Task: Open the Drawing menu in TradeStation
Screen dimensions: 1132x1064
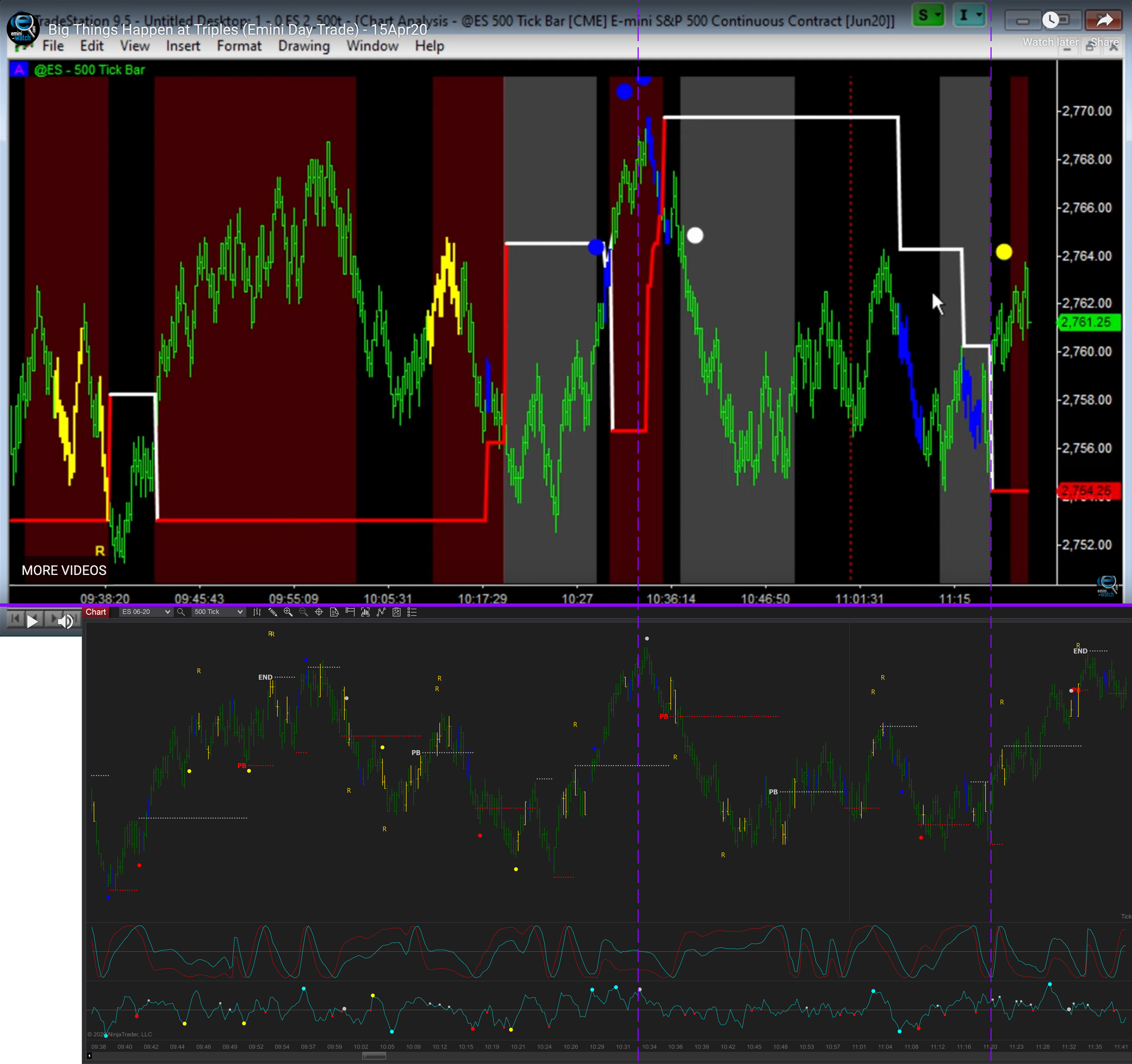Action: 304,46
